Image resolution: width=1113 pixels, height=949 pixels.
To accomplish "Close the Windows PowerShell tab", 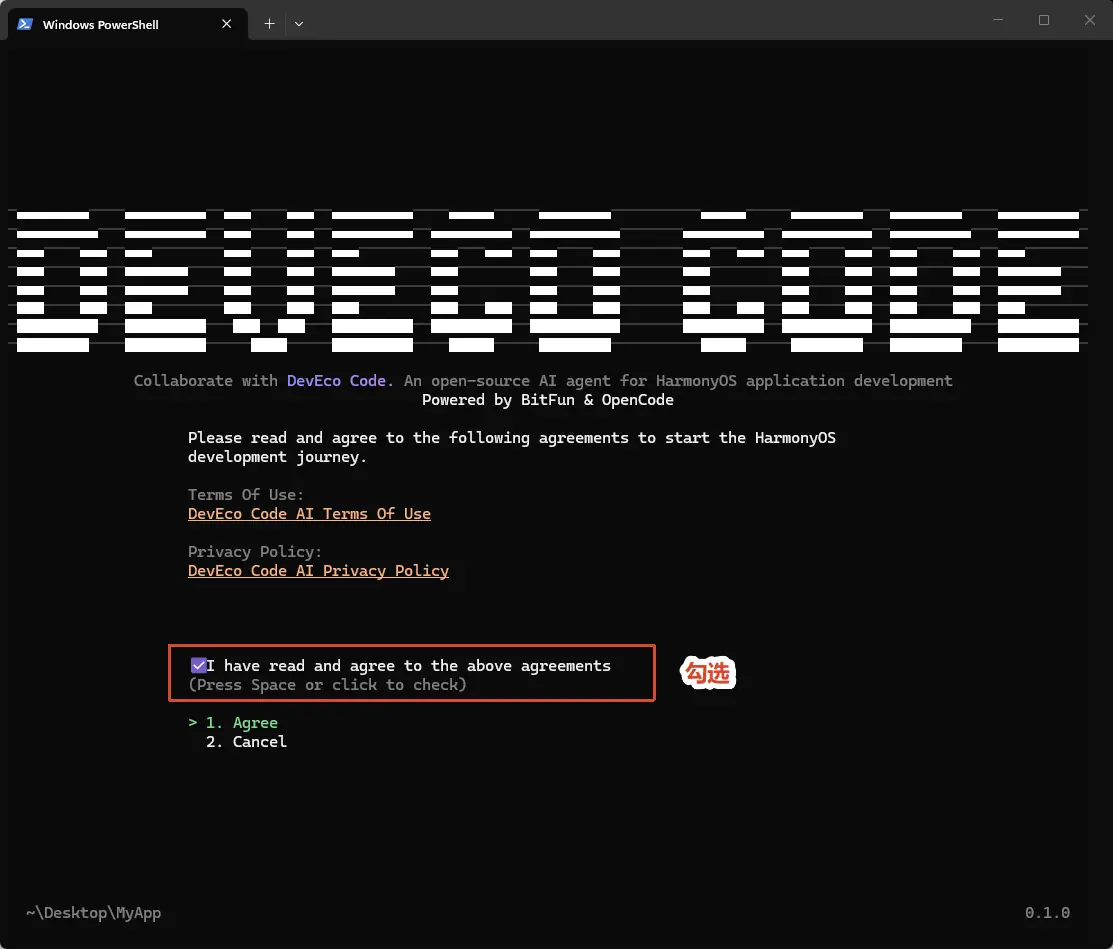I will click(x=226, y=24).
